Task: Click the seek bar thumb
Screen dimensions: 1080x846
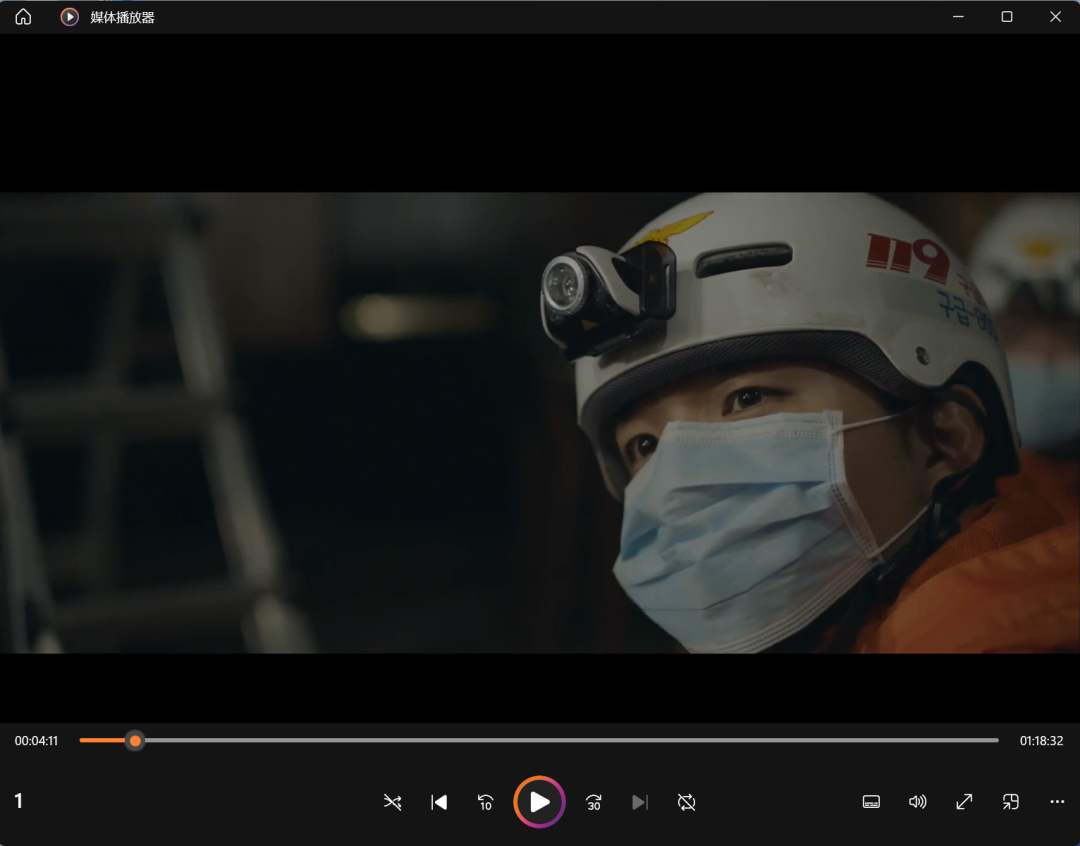Action: 135,741
